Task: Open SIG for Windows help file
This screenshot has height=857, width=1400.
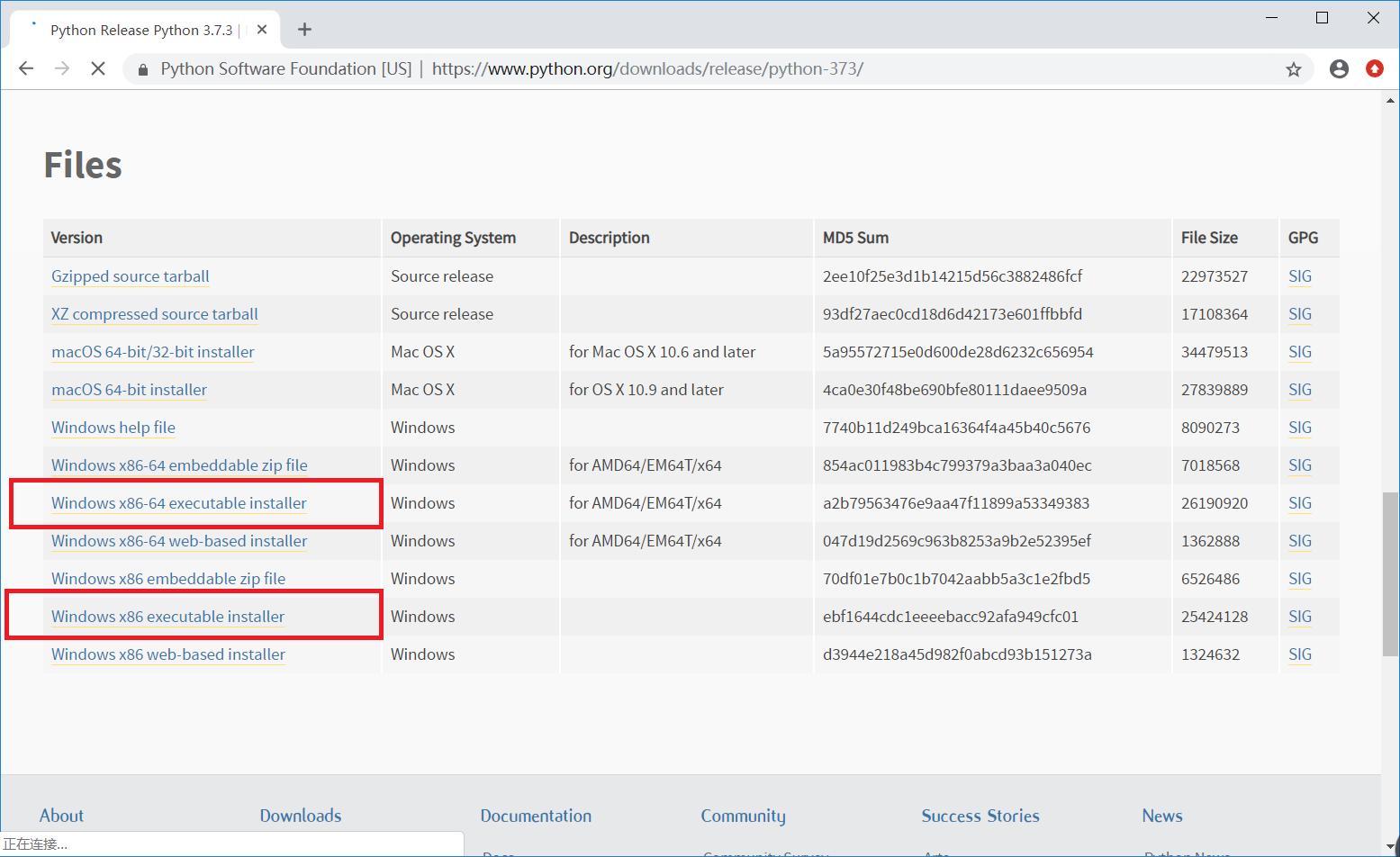Action: pyautogui.click(x=1300, y=428)
